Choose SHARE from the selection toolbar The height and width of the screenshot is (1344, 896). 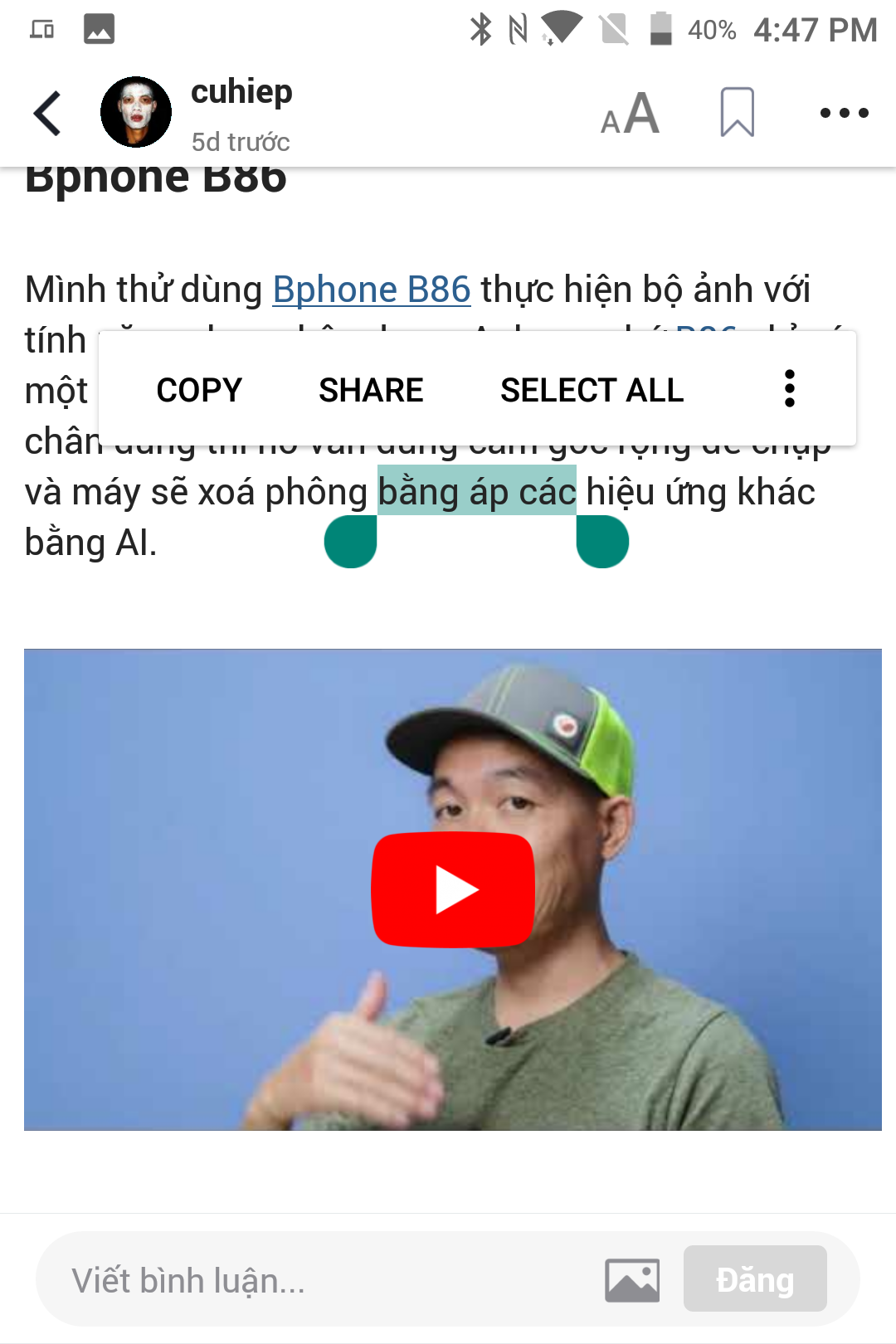point(371,390)
